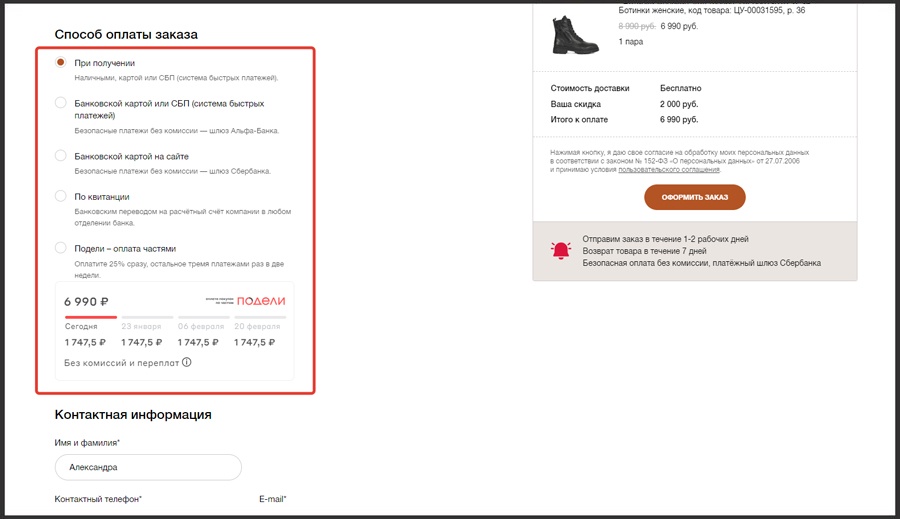
Task: Click the red 'Сегодня' payment progress bar
Action: tap(90, 317)
